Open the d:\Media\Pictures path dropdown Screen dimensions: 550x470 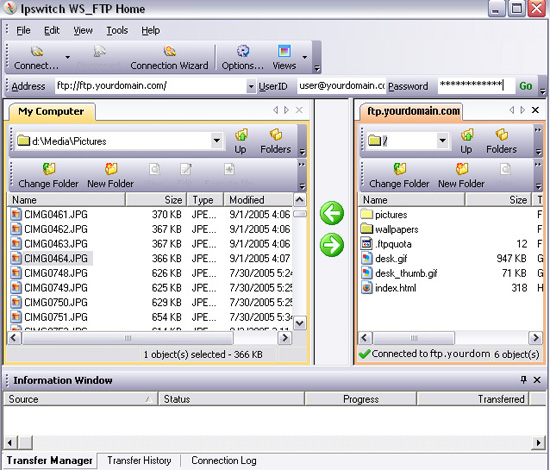(x=217, y=141)
